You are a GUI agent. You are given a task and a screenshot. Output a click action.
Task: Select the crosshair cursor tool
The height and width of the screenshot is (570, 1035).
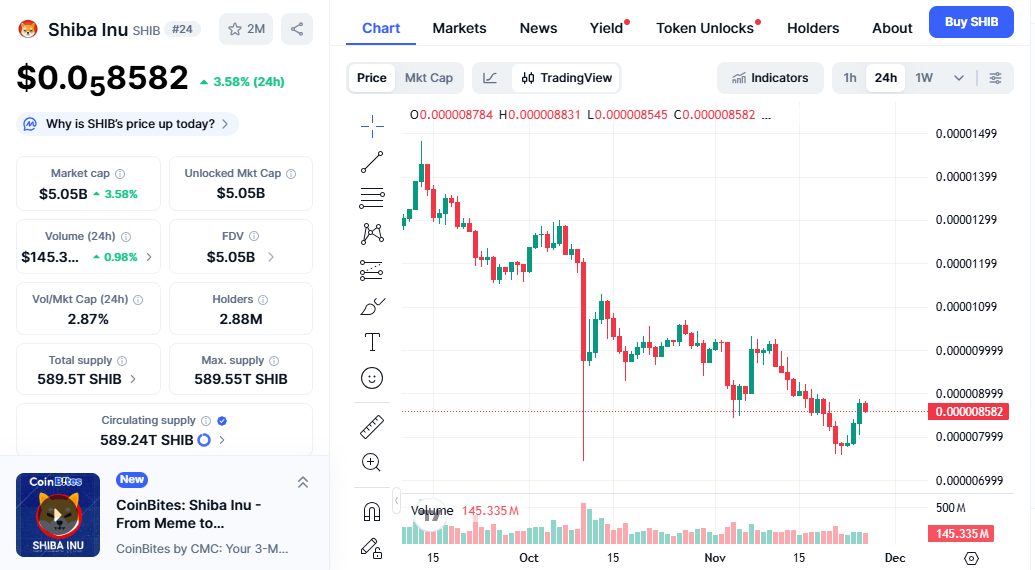pos(372,125)
